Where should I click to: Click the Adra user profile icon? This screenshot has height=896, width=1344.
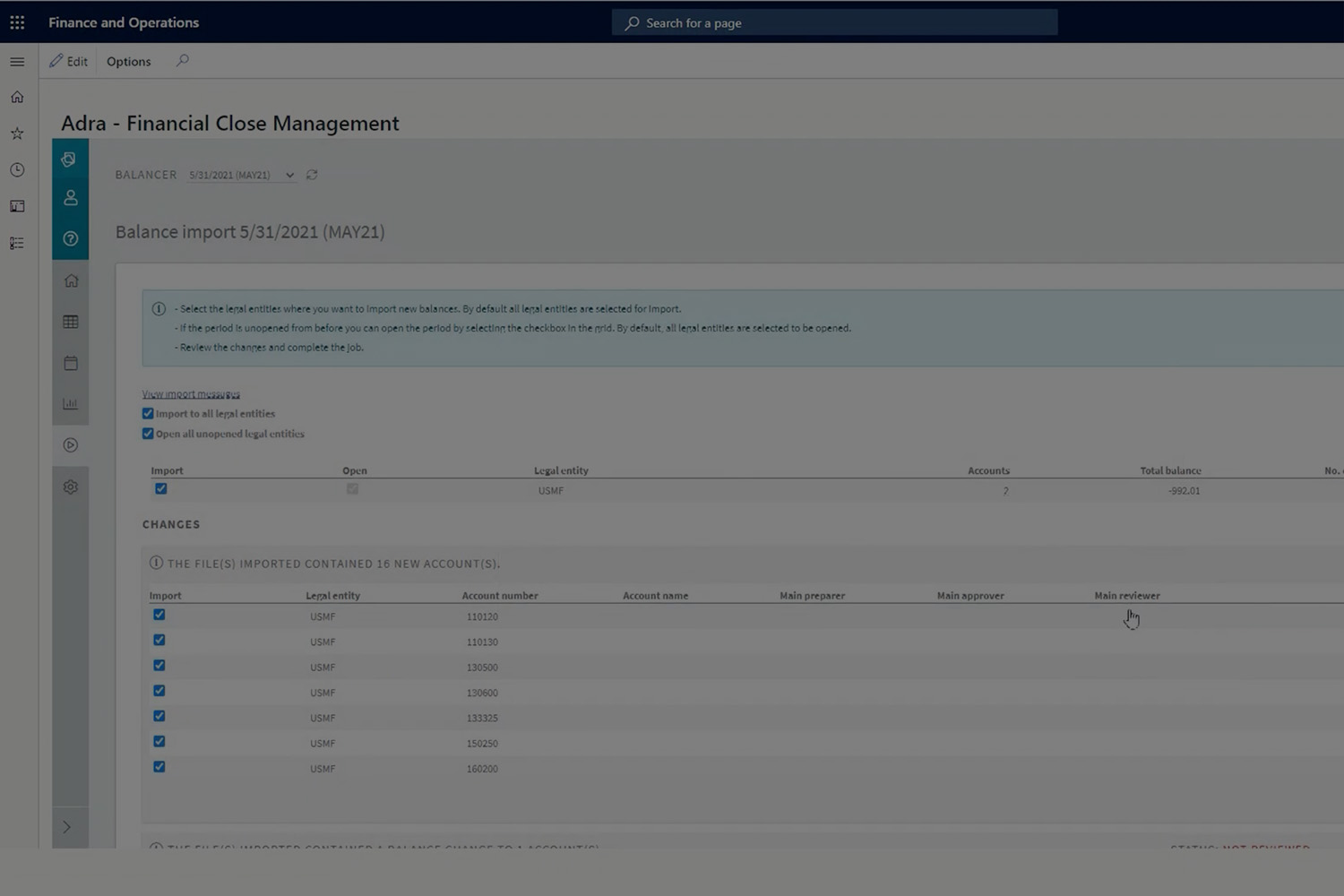(x=71, y=199)
